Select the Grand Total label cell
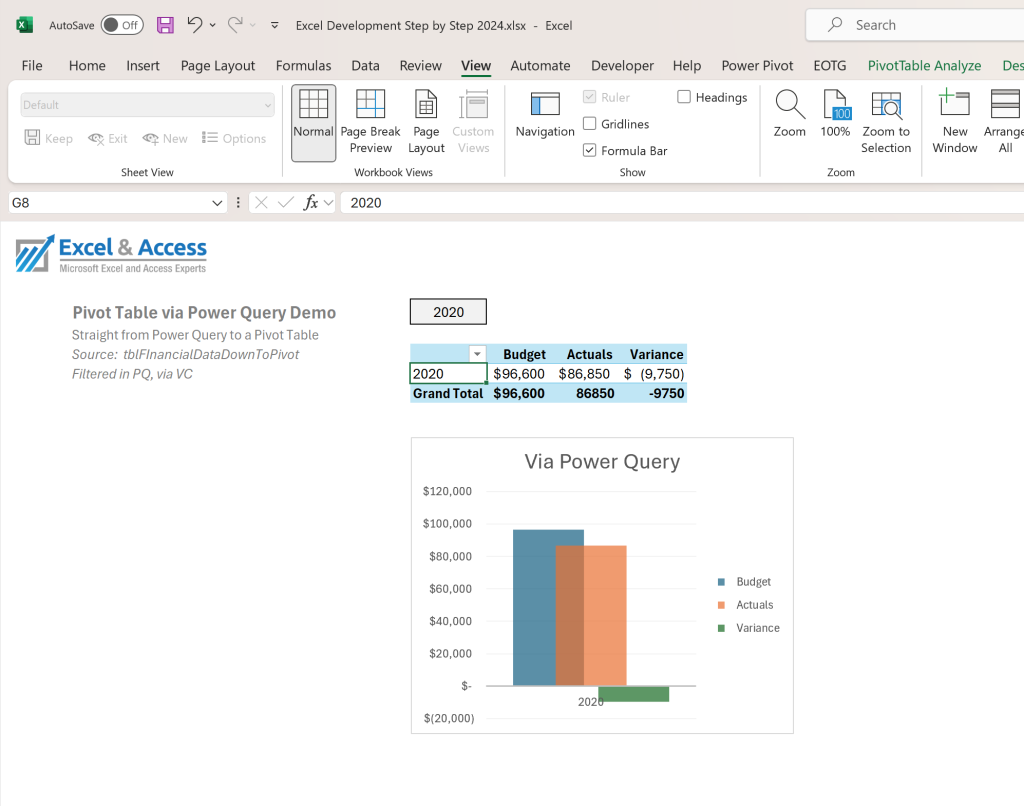This screenshot has width=1024, height=806. point(448,393)
